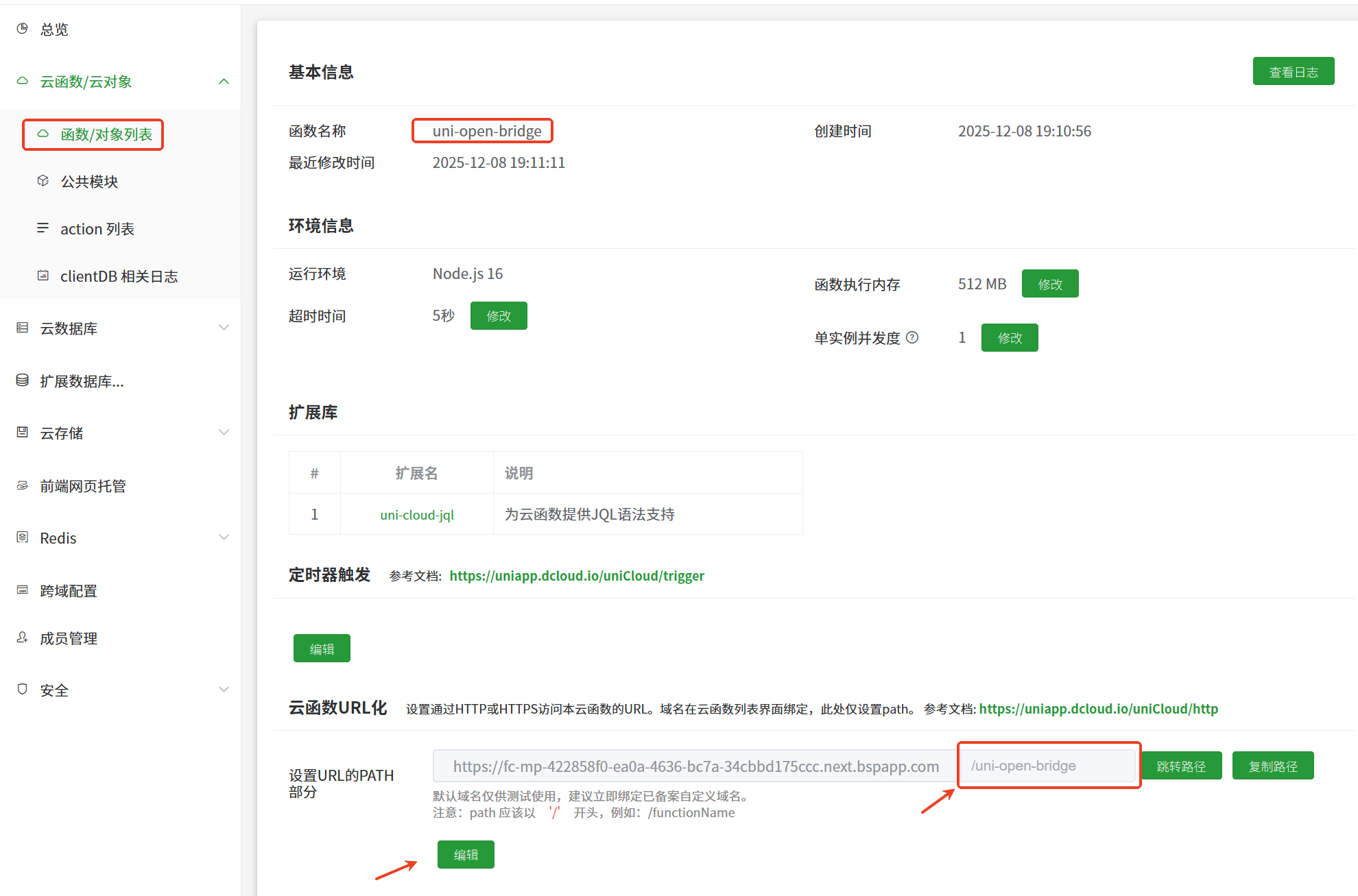This screenshot has width=1358, height=896.
Task: Expand the 安全 menu chevron
Action: (224, 690)
